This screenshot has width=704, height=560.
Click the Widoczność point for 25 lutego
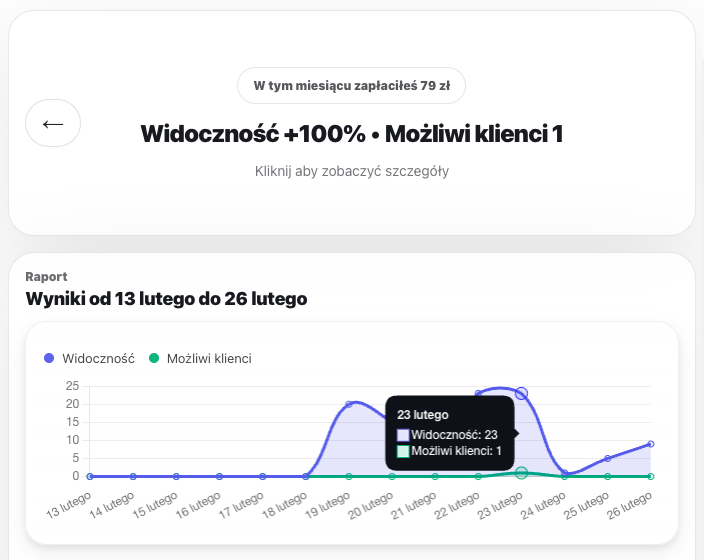click(608, 459)
